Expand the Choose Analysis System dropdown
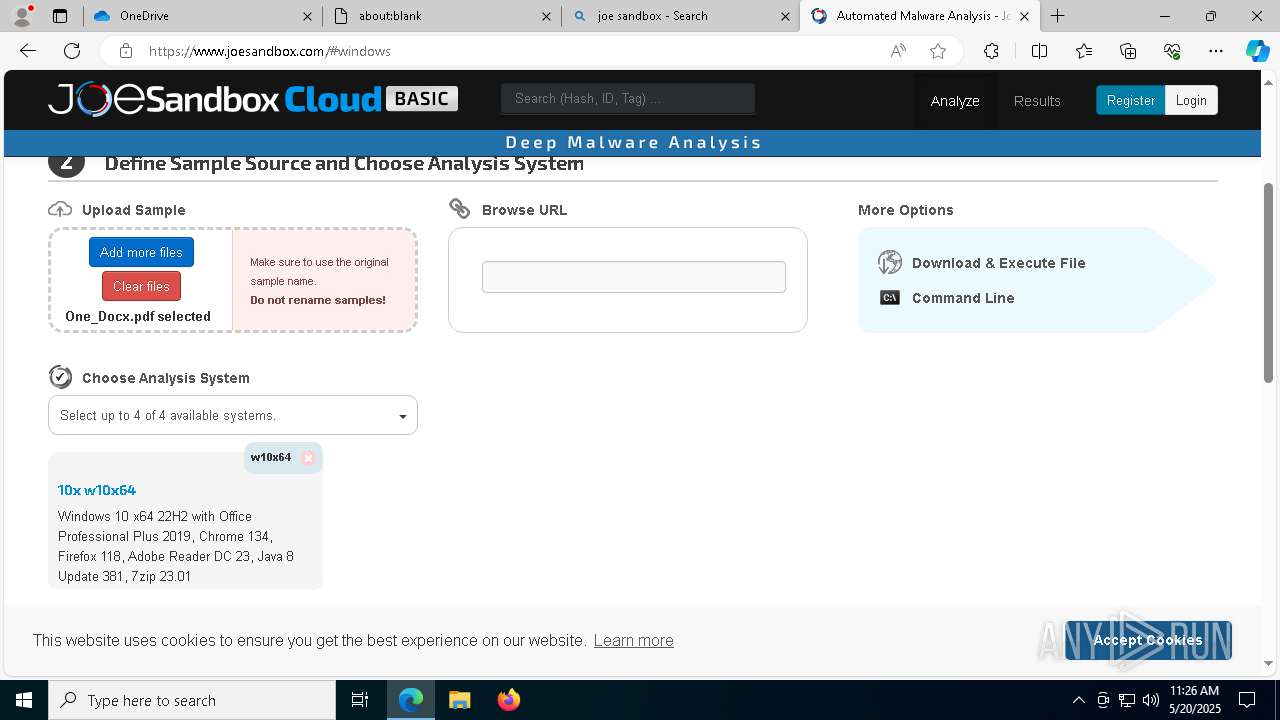The width and height of the screenshot is (1280, 720). tap(233, 415)
